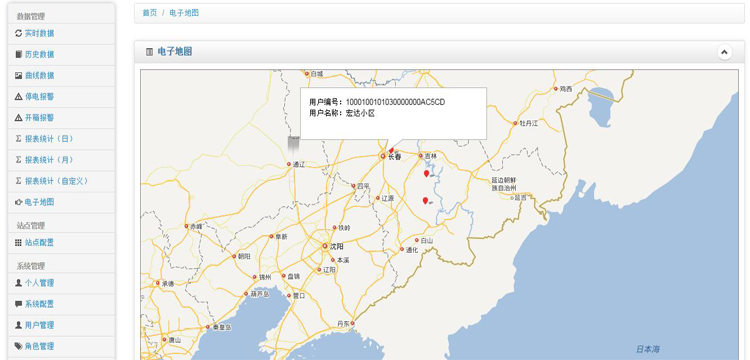Go to 首页 breadcrumb link

150,13
